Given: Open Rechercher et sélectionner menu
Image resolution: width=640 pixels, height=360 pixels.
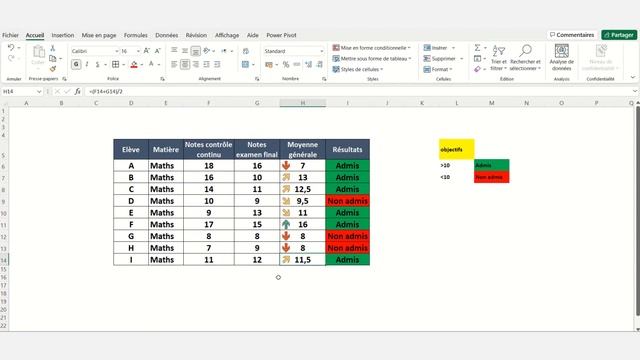Looking at the screenshot, I should coord(525,58).
